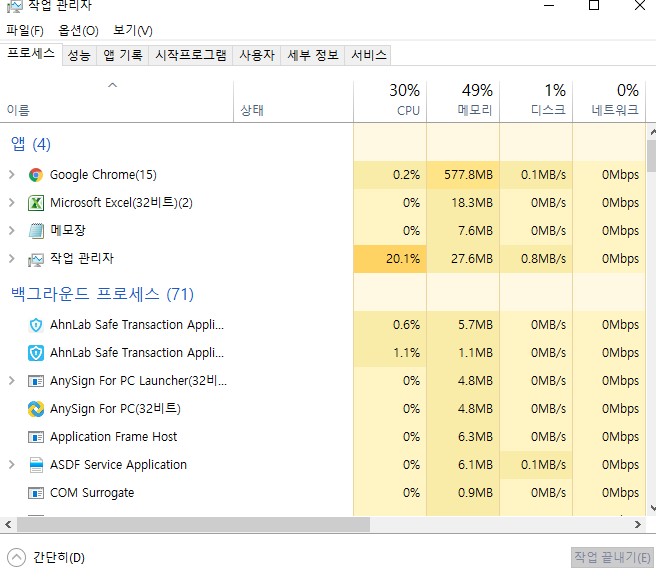Click the 0.9MB memory value for COM Surrogate
Image resolution: width=656 pixels, height=577 pixels.
click(x=475, y=493)
